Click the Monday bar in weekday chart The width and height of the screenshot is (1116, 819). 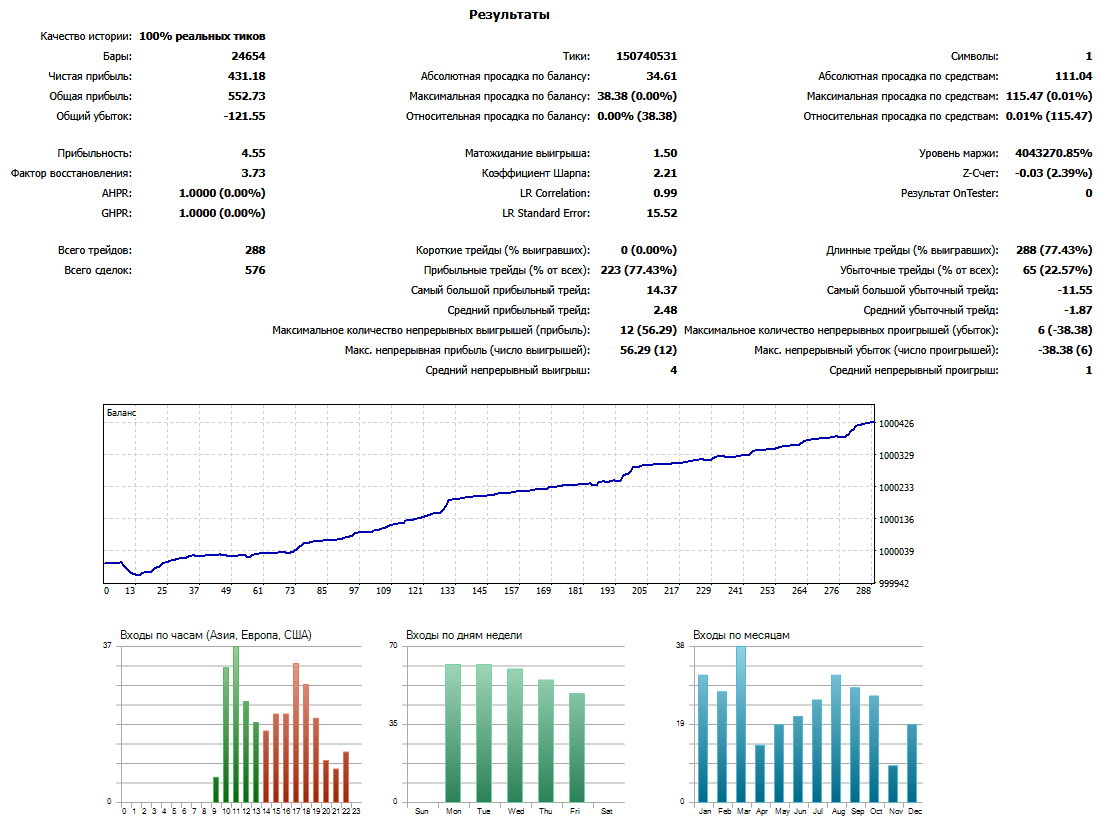(453, 732)
